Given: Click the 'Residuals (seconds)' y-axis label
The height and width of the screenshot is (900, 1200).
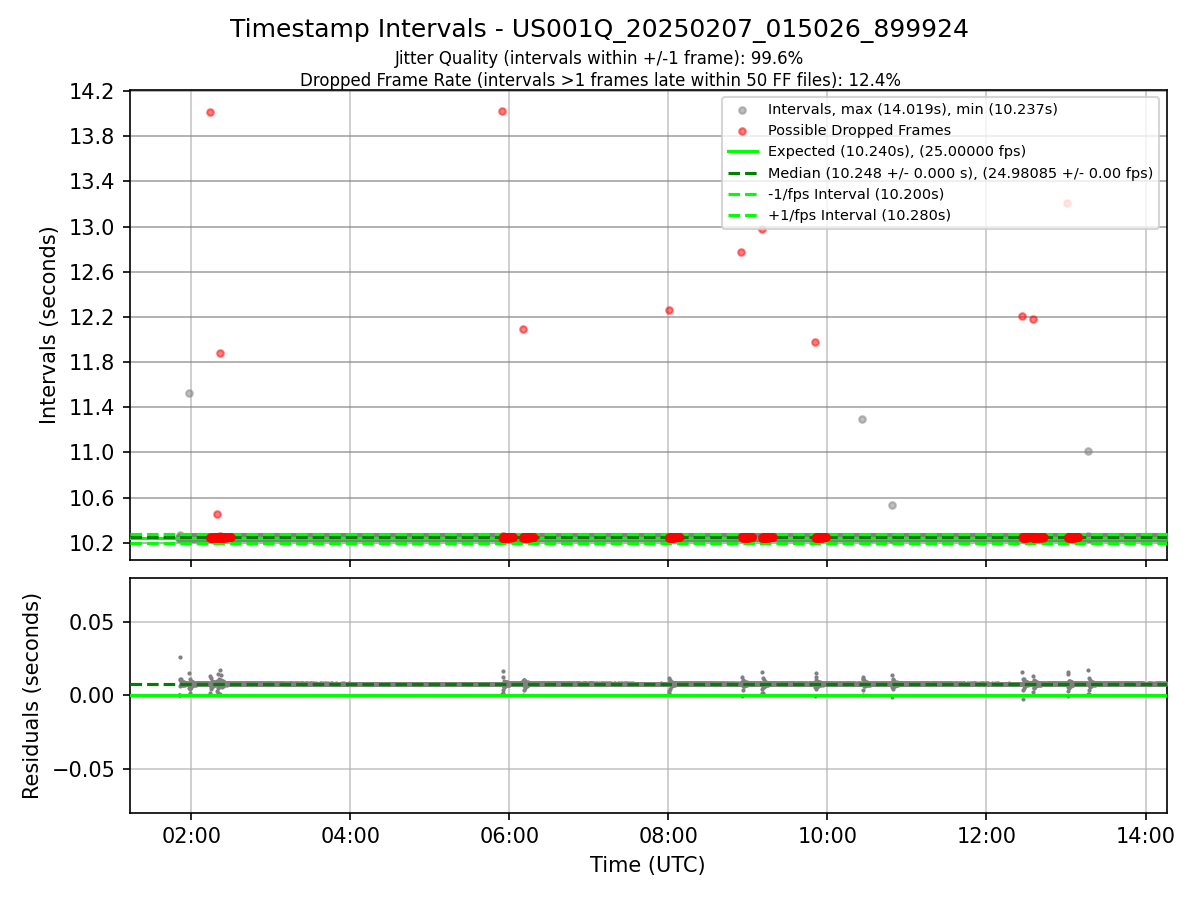Looking at the screenshot, I should click(x=32, y=696).
